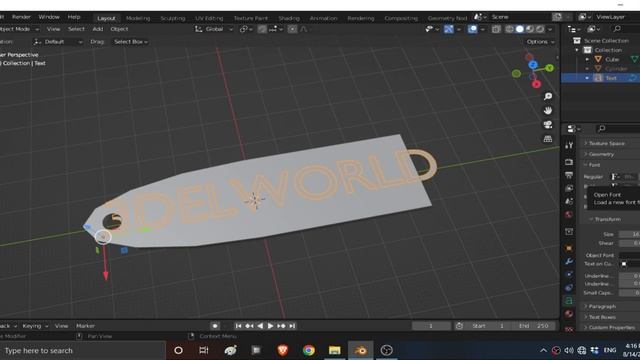Open the View Layer properties tab
This screenshot has height=360, width=640.
569,188
